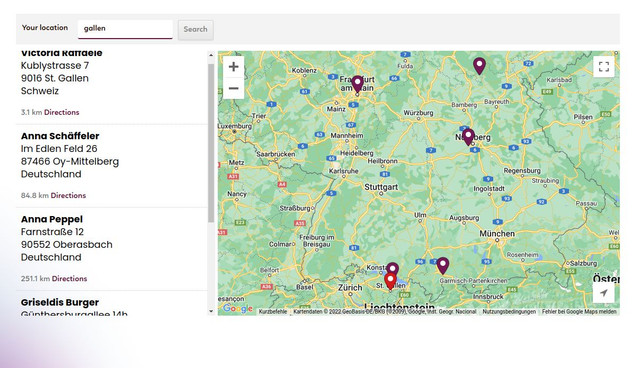Screen dimensions: 640x368
Task: Click the 87466 Oy-Mittelberg address line
Action: [x=70, y=162]
